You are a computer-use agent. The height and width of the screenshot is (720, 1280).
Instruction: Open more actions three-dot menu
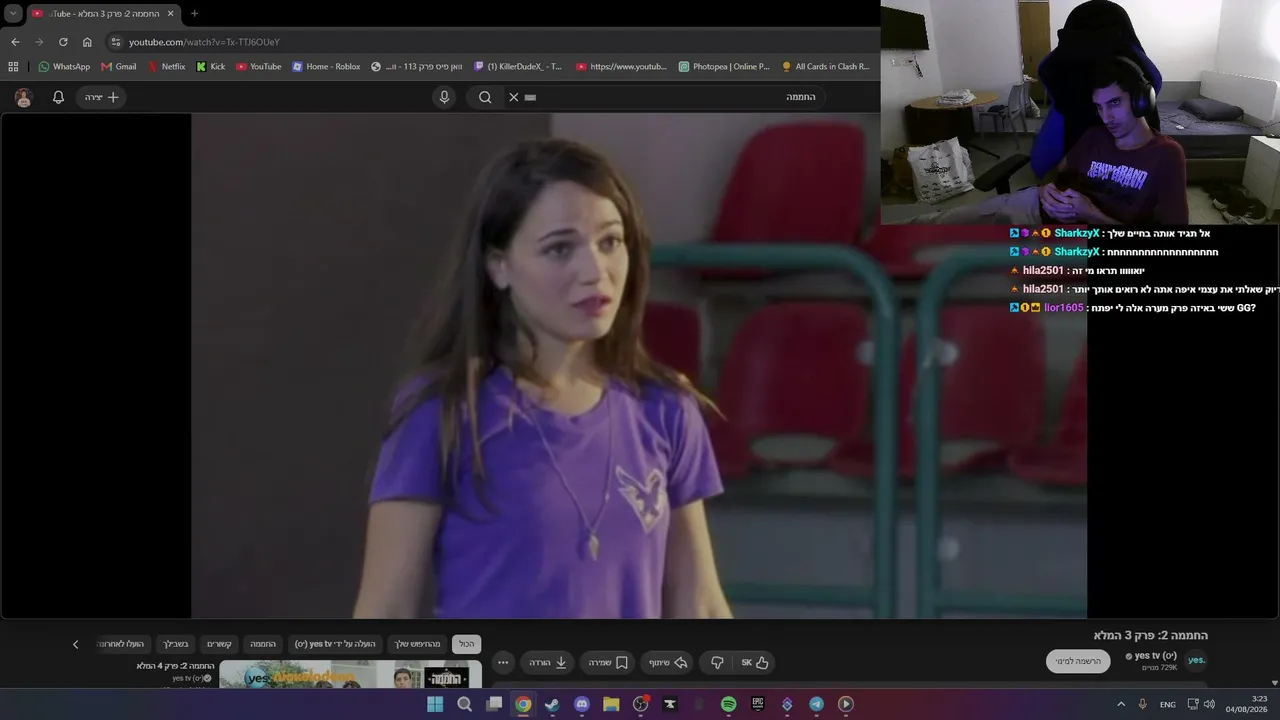click(x=503, y=662)
